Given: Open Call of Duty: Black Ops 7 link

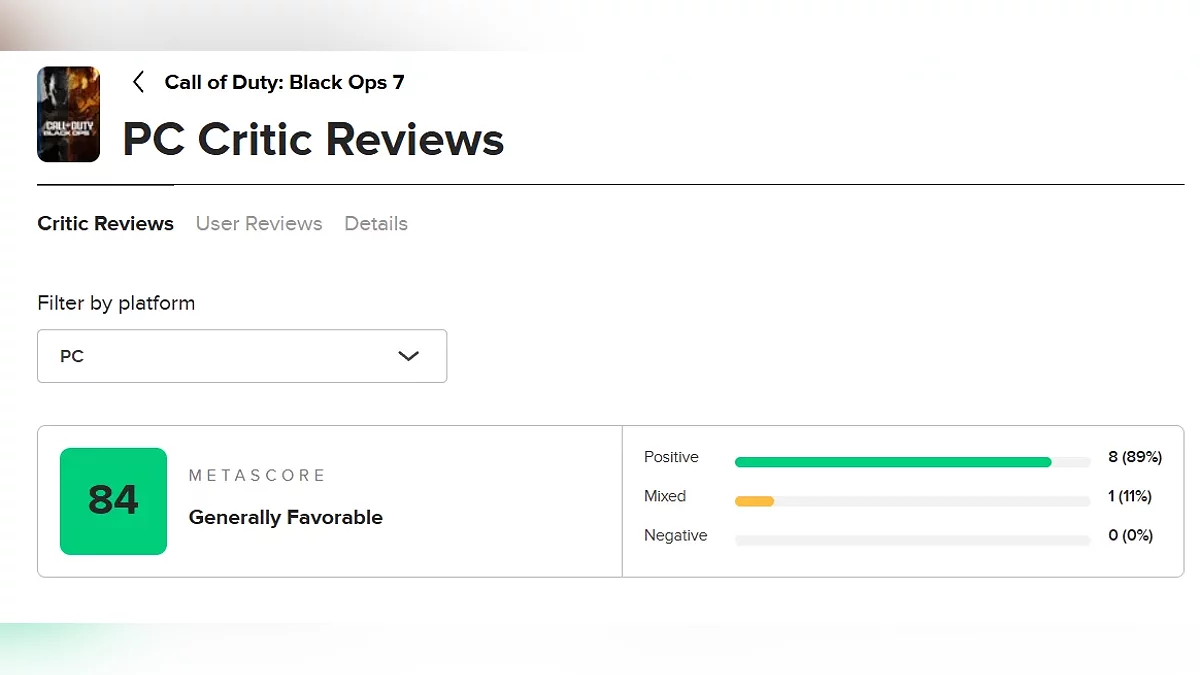Looking at the screenshot, I should [x=284, y=82].
